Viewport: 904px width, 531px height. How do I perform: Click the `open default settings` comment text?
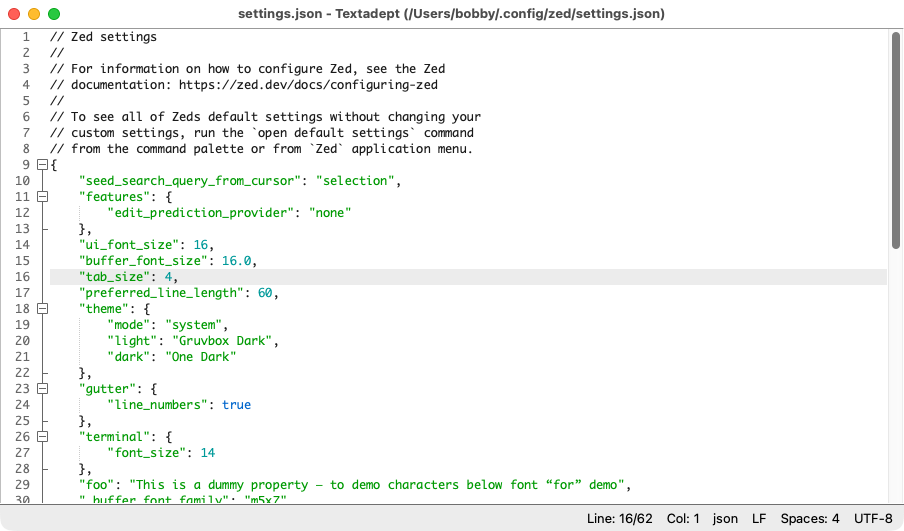(x=334, y=133)
